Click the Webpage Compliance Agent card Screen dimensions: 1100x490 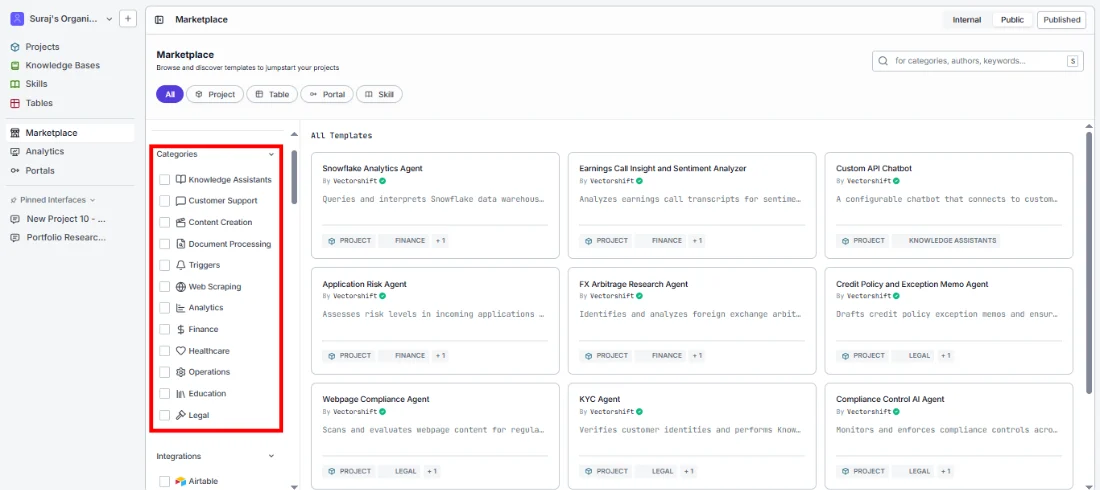pyautogui.click(x=435, y=436)
